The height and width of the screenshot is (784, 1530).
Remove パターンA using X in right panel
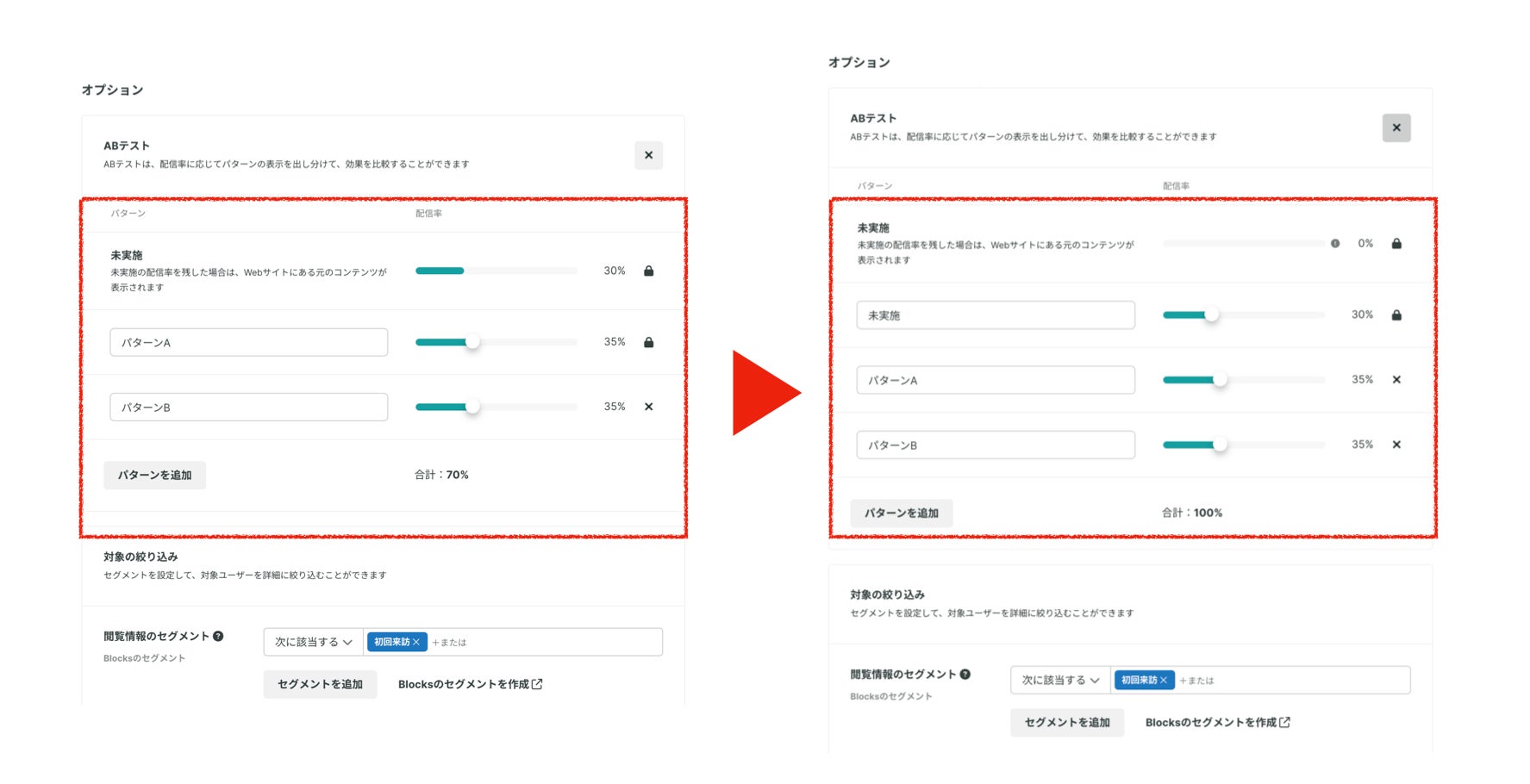(1396, 379)
